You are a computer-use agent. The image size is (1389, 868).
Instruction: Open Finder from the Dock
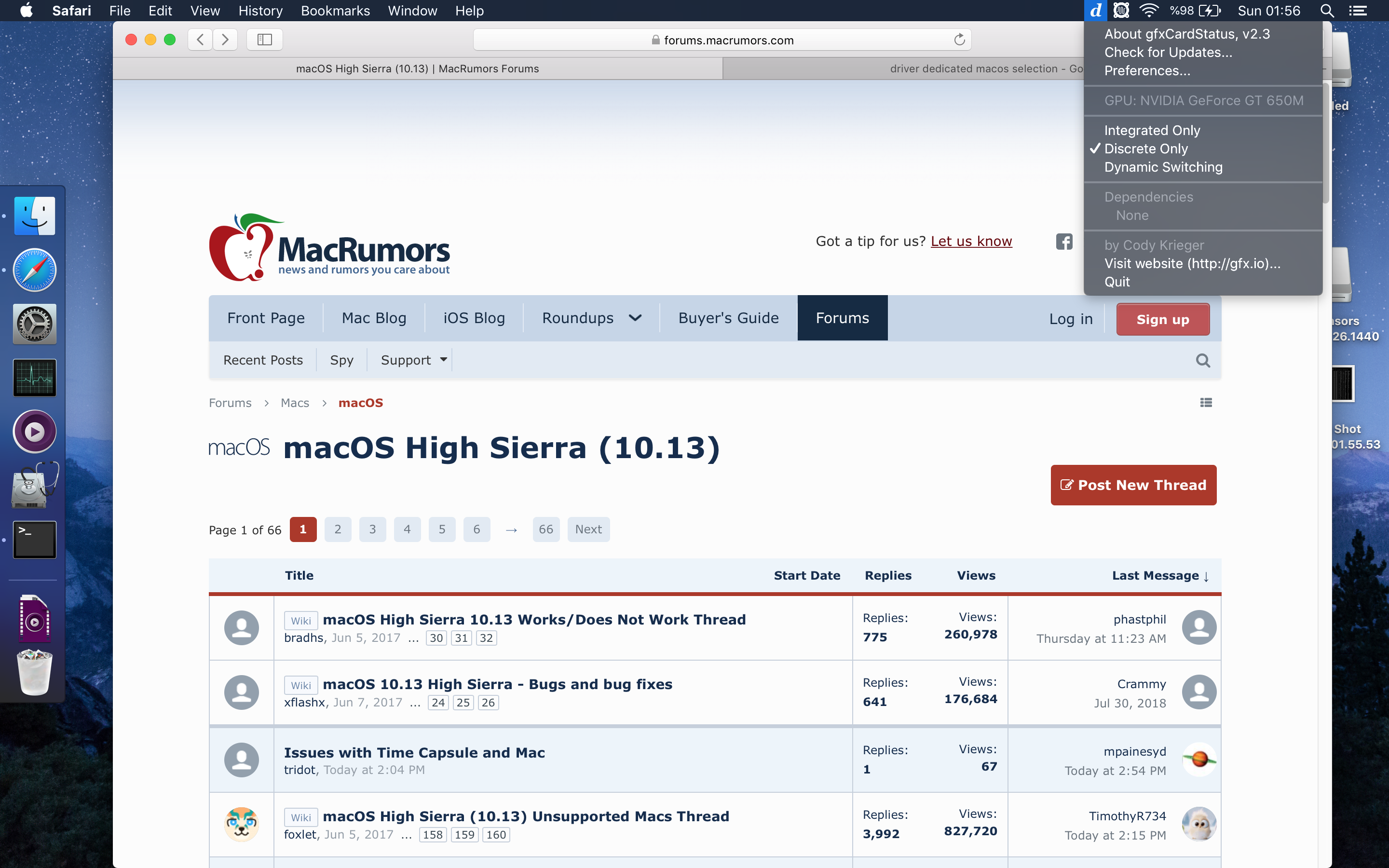34,216
